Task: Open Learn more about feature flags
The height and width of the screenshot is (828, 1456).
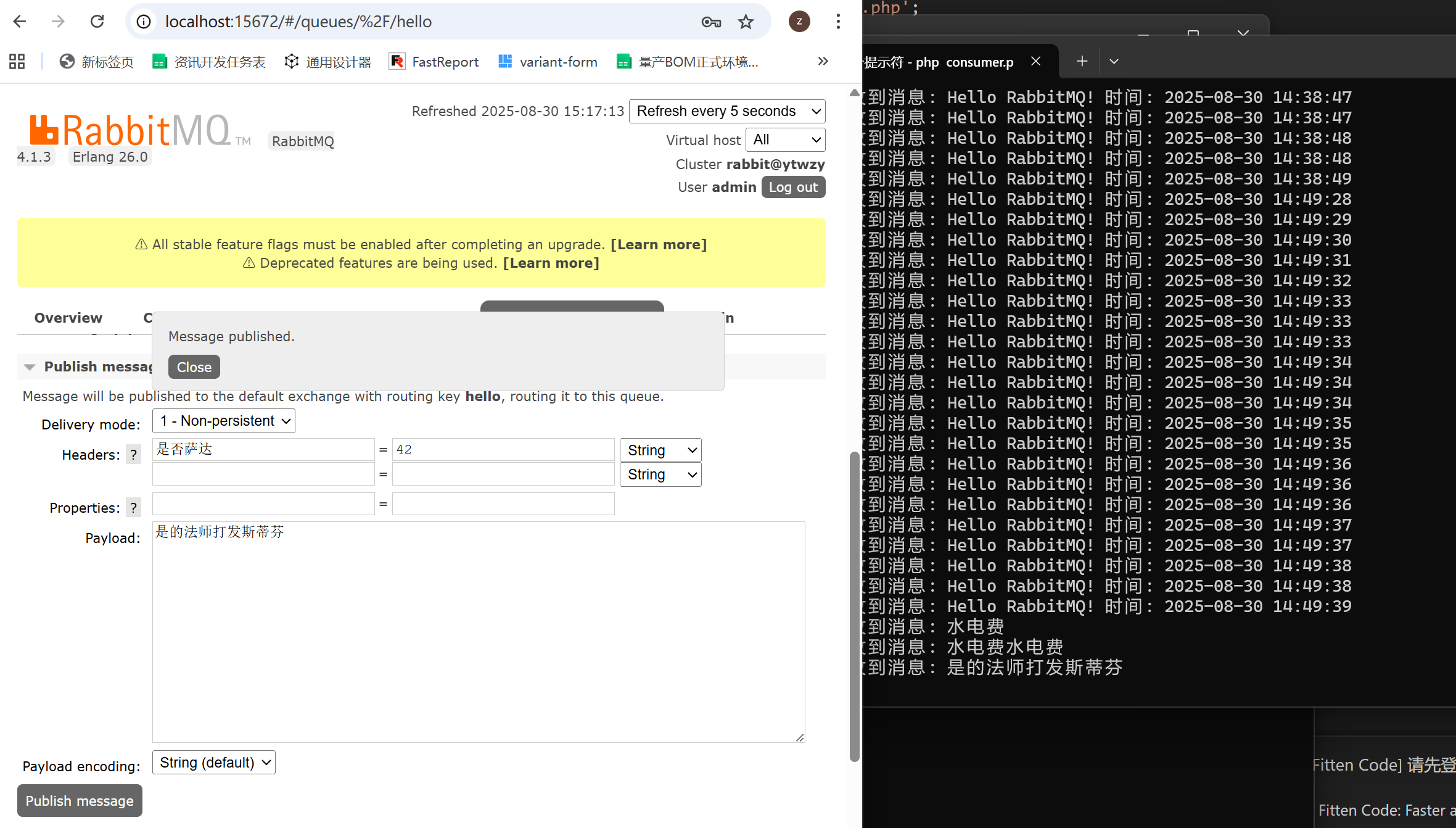Action: [x=659, y=244]
